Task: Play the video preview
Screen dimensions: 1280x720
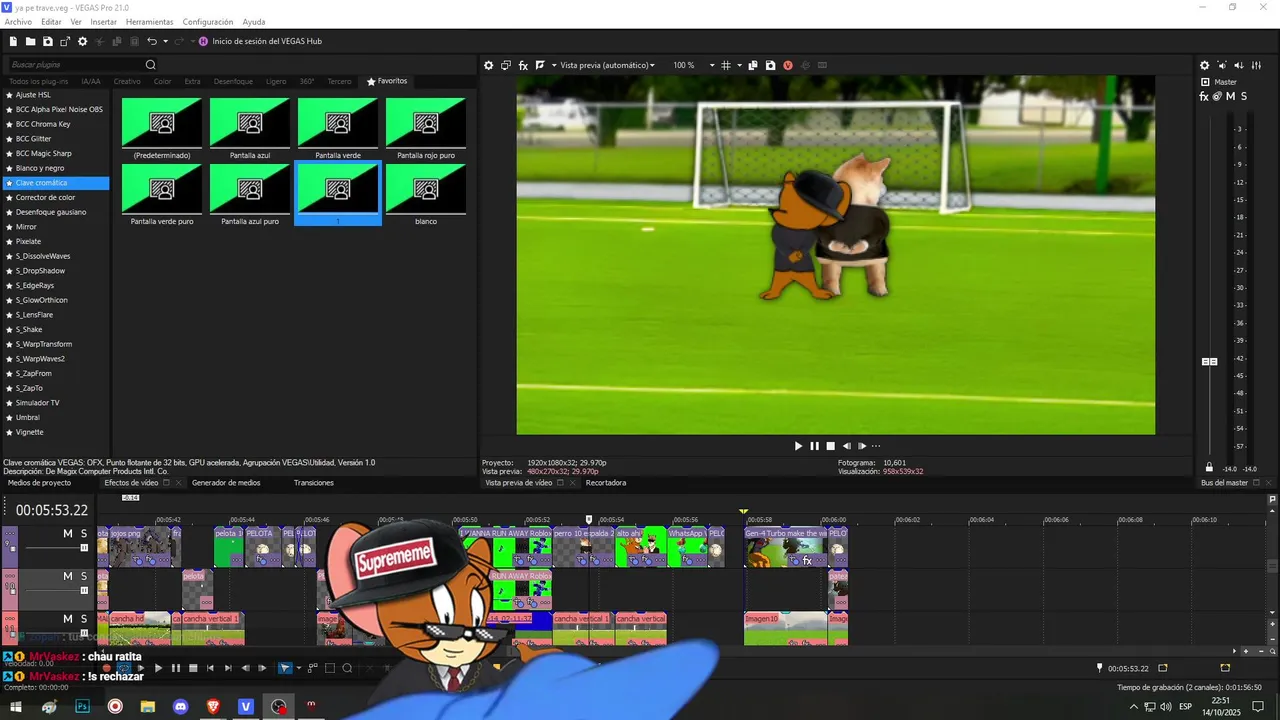Action: point(798,446)
